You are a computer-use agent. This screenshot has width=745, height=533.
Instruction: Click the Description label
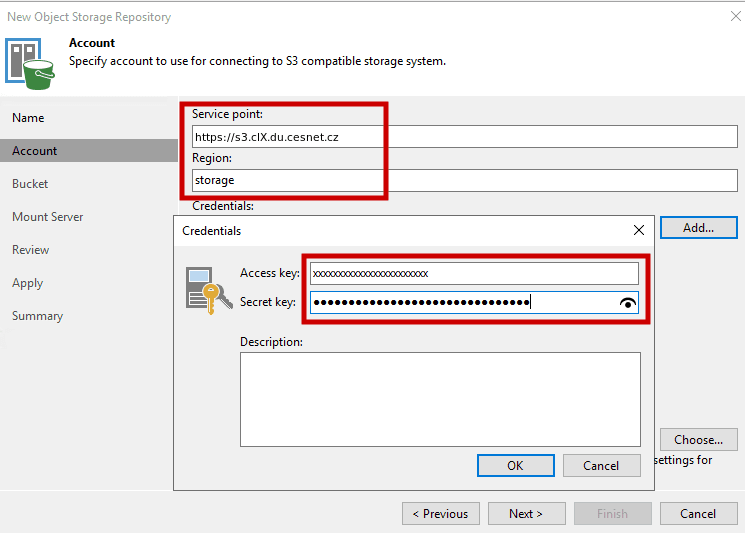click(271, 342)
